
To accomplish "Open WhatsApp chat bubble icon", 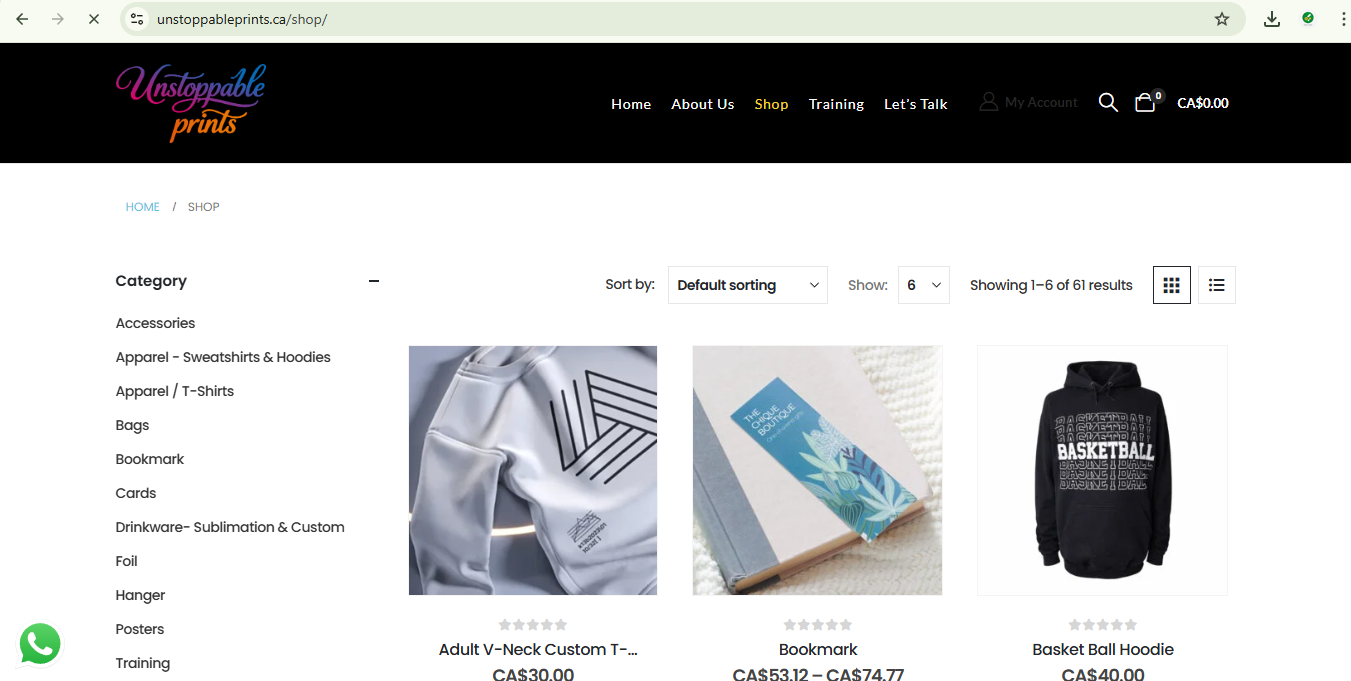I will (x=40, y=644).
